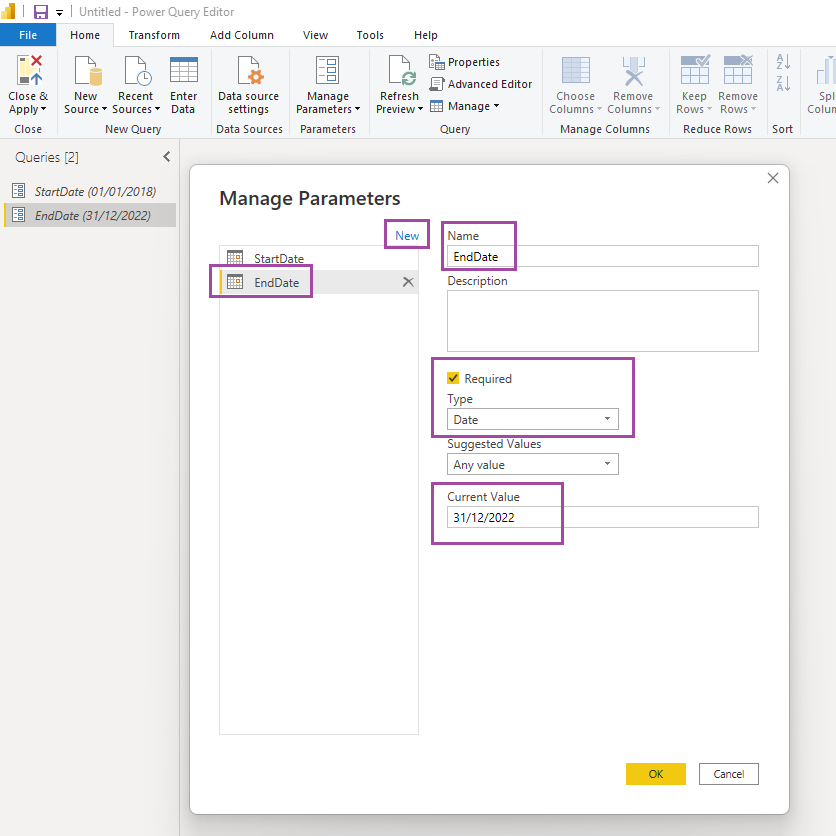This screenshot has width=836, height=836.
Task: Confirm with the OK button
Action: [655, 774]
